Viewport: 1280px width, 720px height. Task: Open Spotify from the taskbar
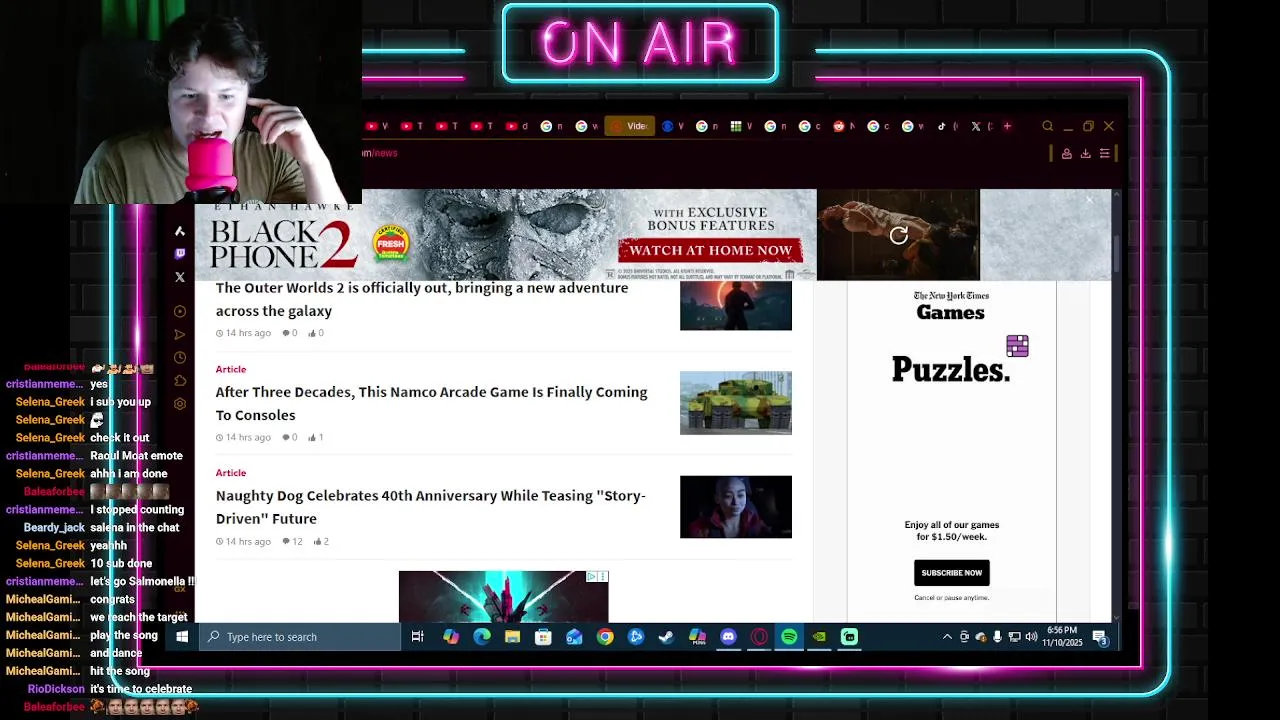click(789, 637)
